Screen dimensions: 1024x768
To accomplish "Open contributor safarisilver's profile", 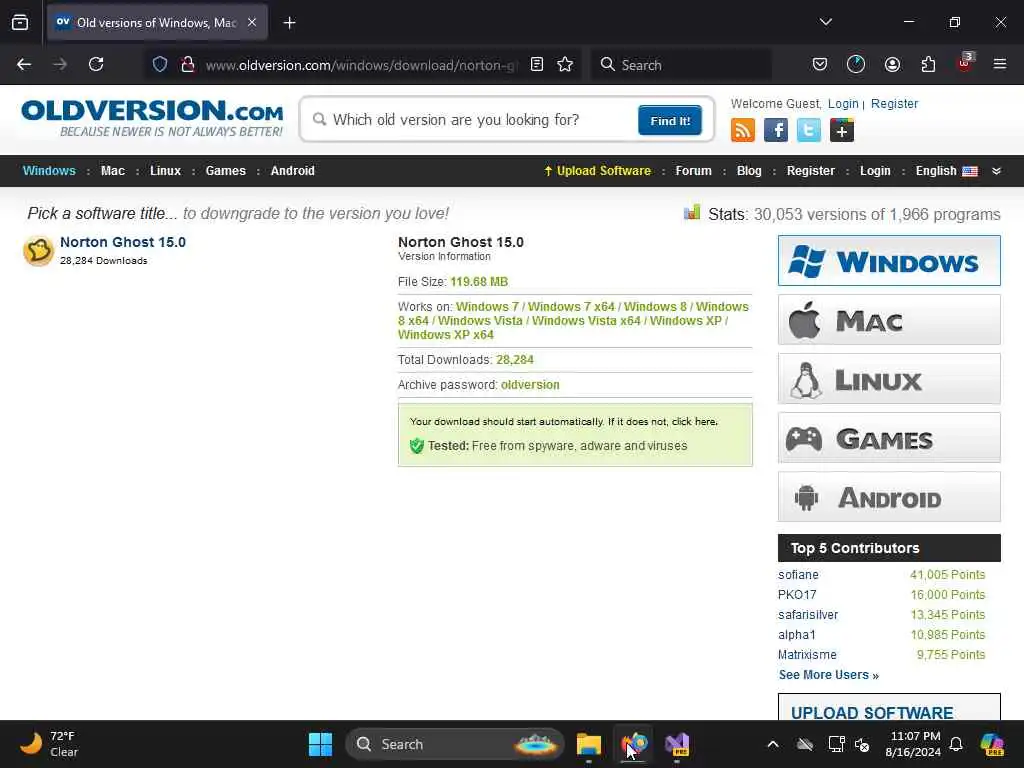I will [x=808, y=615].
